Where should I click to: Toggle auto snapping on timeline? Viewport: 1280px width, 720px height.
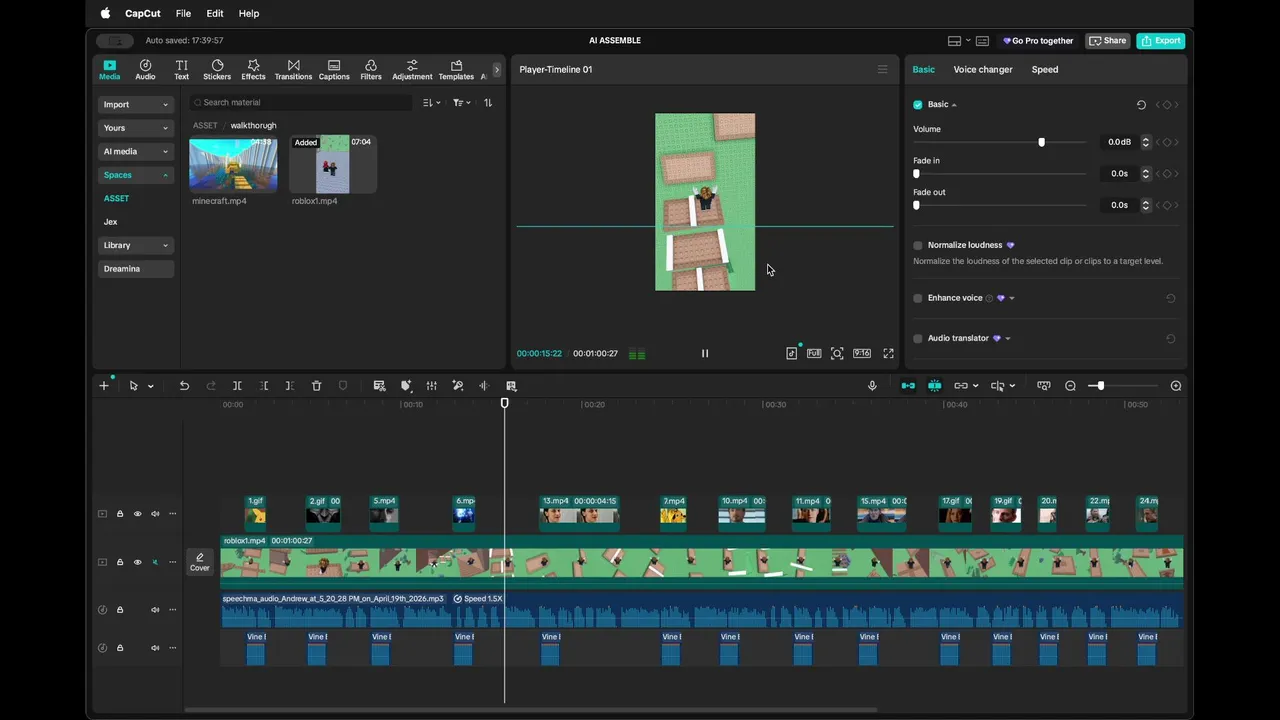click(x=934, y=386)
